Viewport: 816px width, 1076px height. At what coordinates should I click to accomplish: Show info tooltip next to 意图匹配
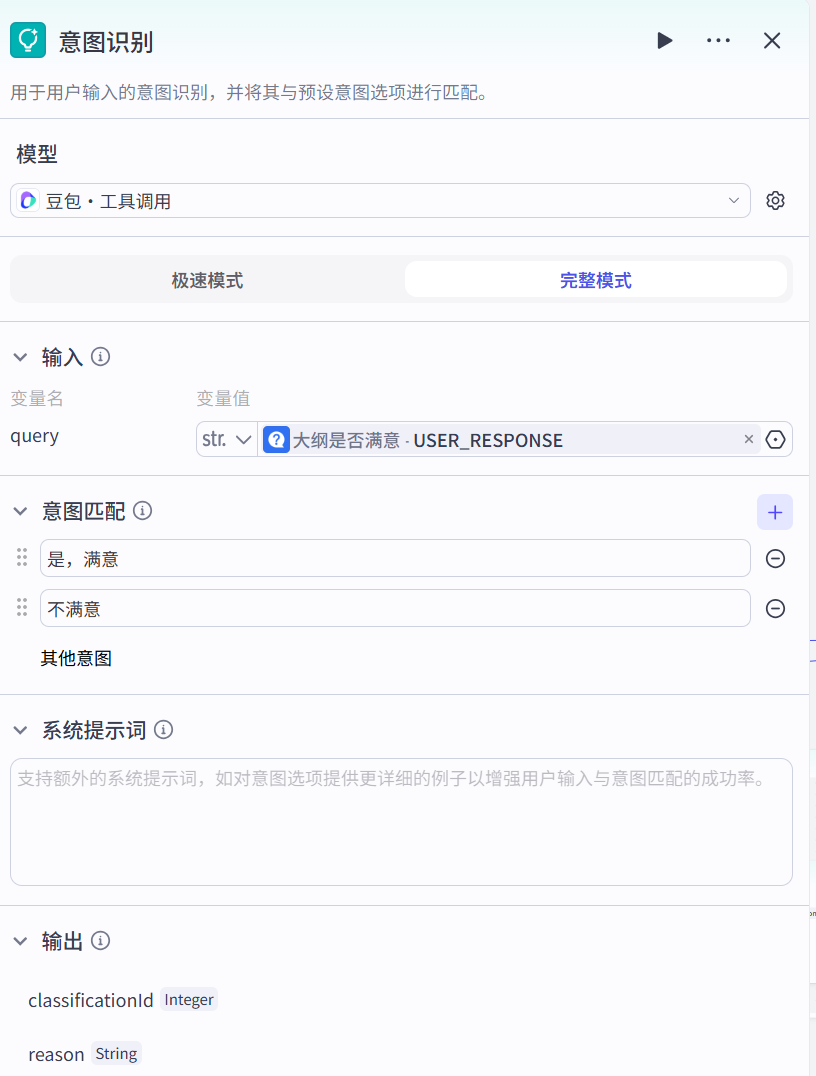(143, 511)
